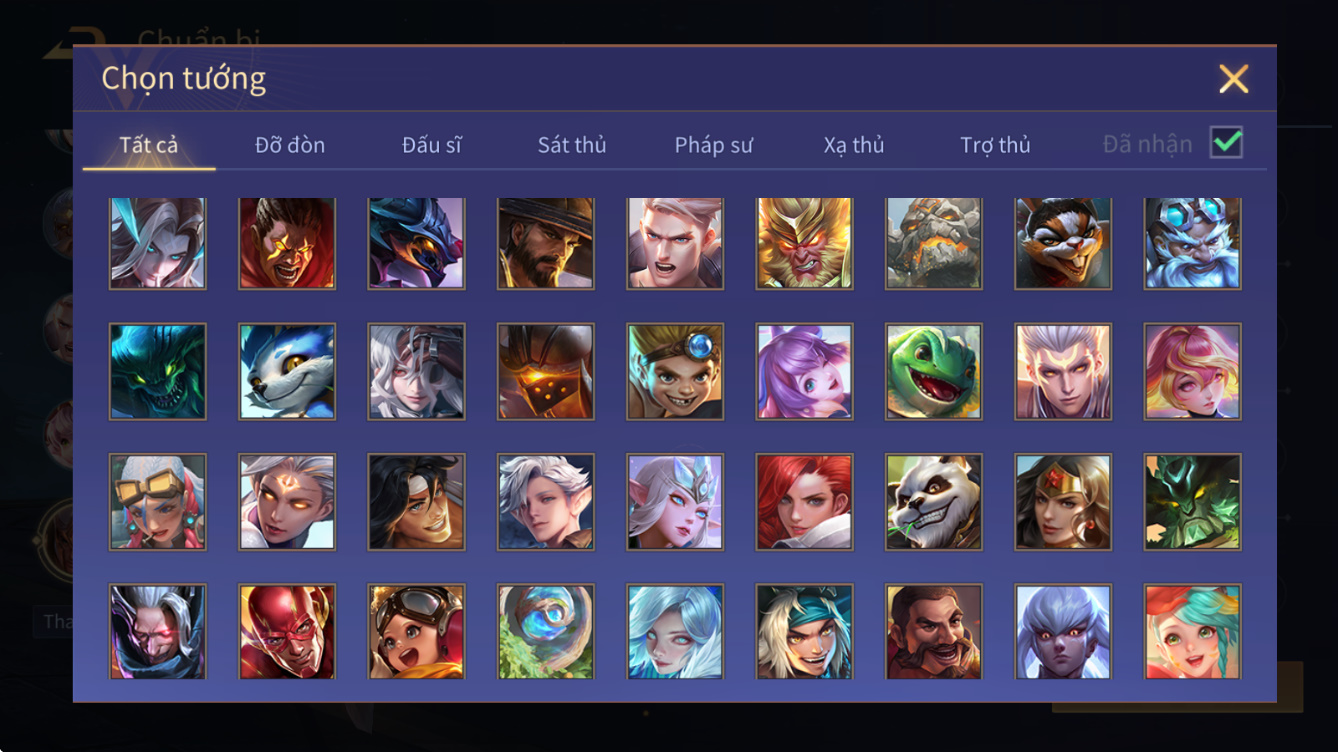This screenshot has height=752, width=1338.
Task: Pick the swirling blue orb hero
Action: coord(546,632)
